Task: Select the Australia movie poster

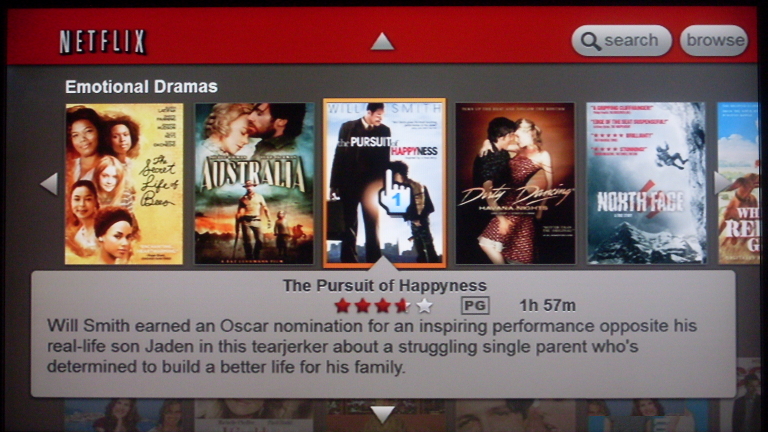Action: (254, 184)
